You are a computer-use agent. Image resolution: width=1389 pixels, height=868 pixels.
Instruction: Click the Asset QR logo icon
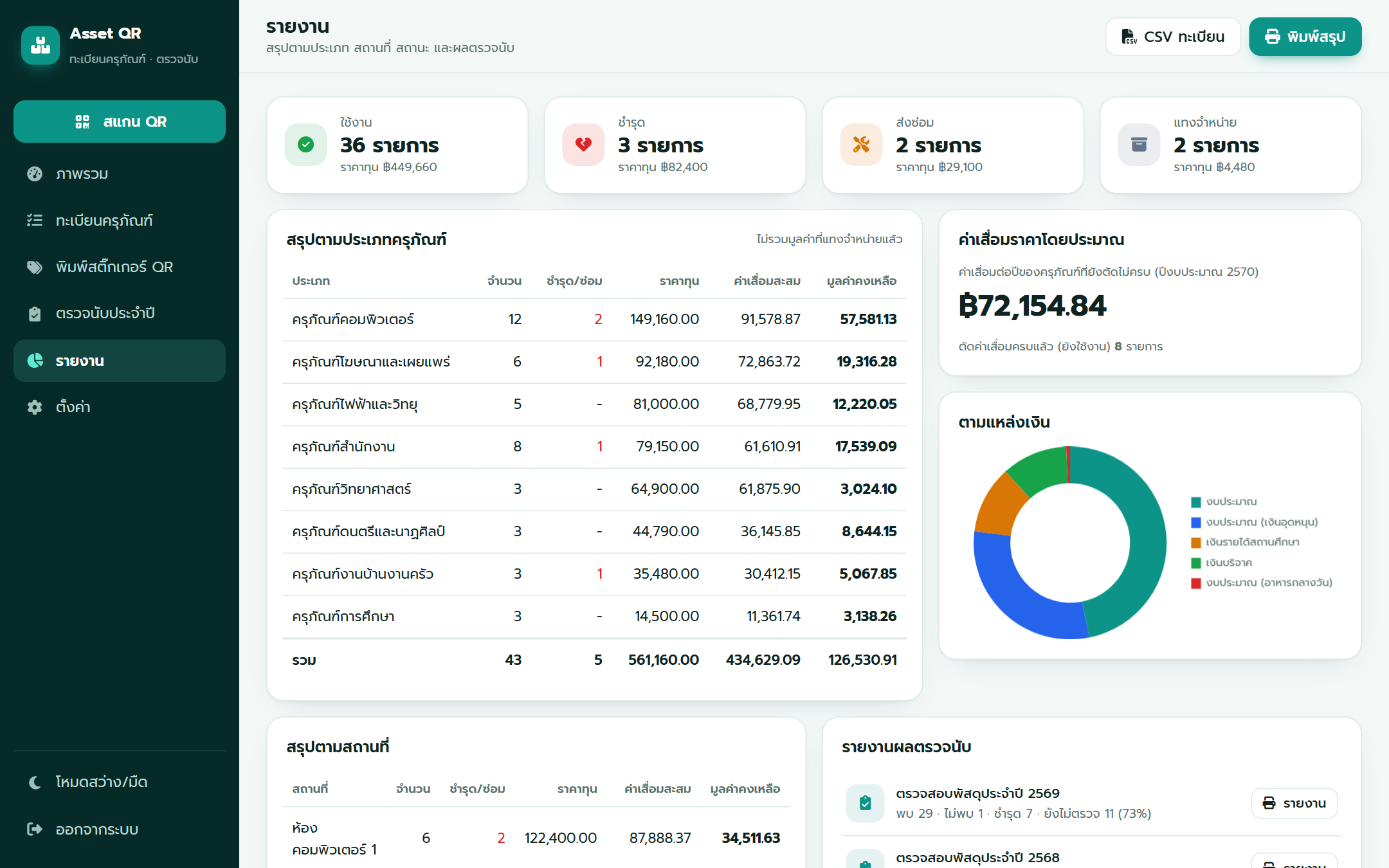(41, 46)
